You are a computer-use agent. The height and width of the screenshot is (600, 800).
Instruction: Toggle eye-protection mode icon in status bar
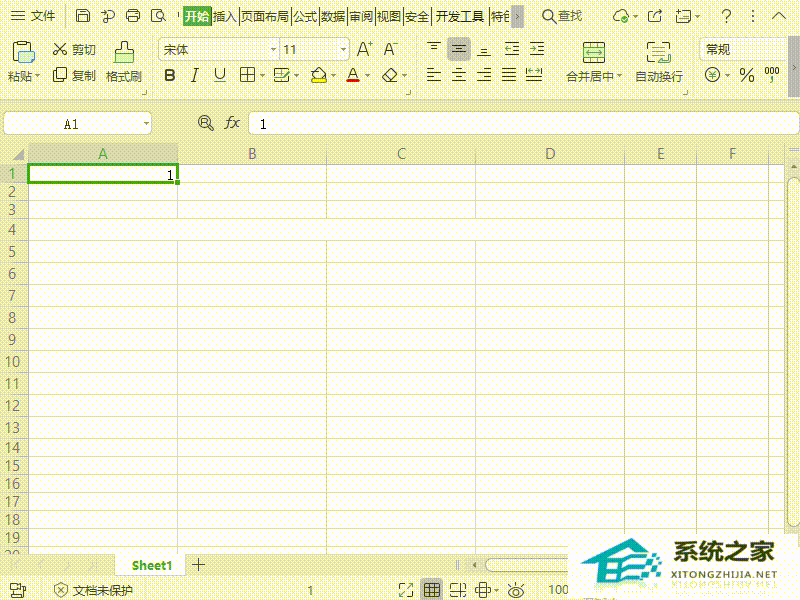pyautogui.click(x=516, y=590)
